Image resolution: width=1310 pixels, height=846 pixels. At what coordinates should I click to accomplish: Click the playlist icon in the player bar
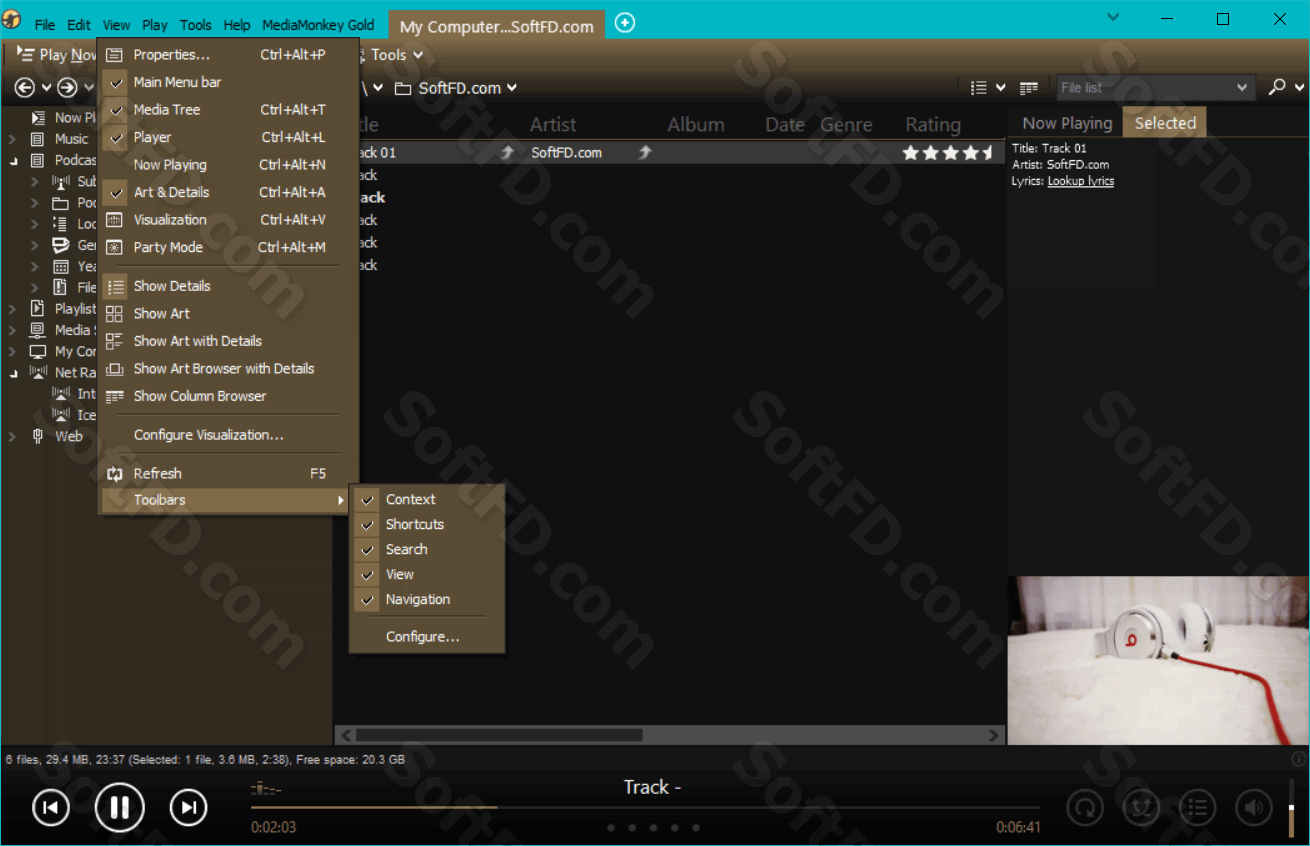click(x=1197, y=806)
